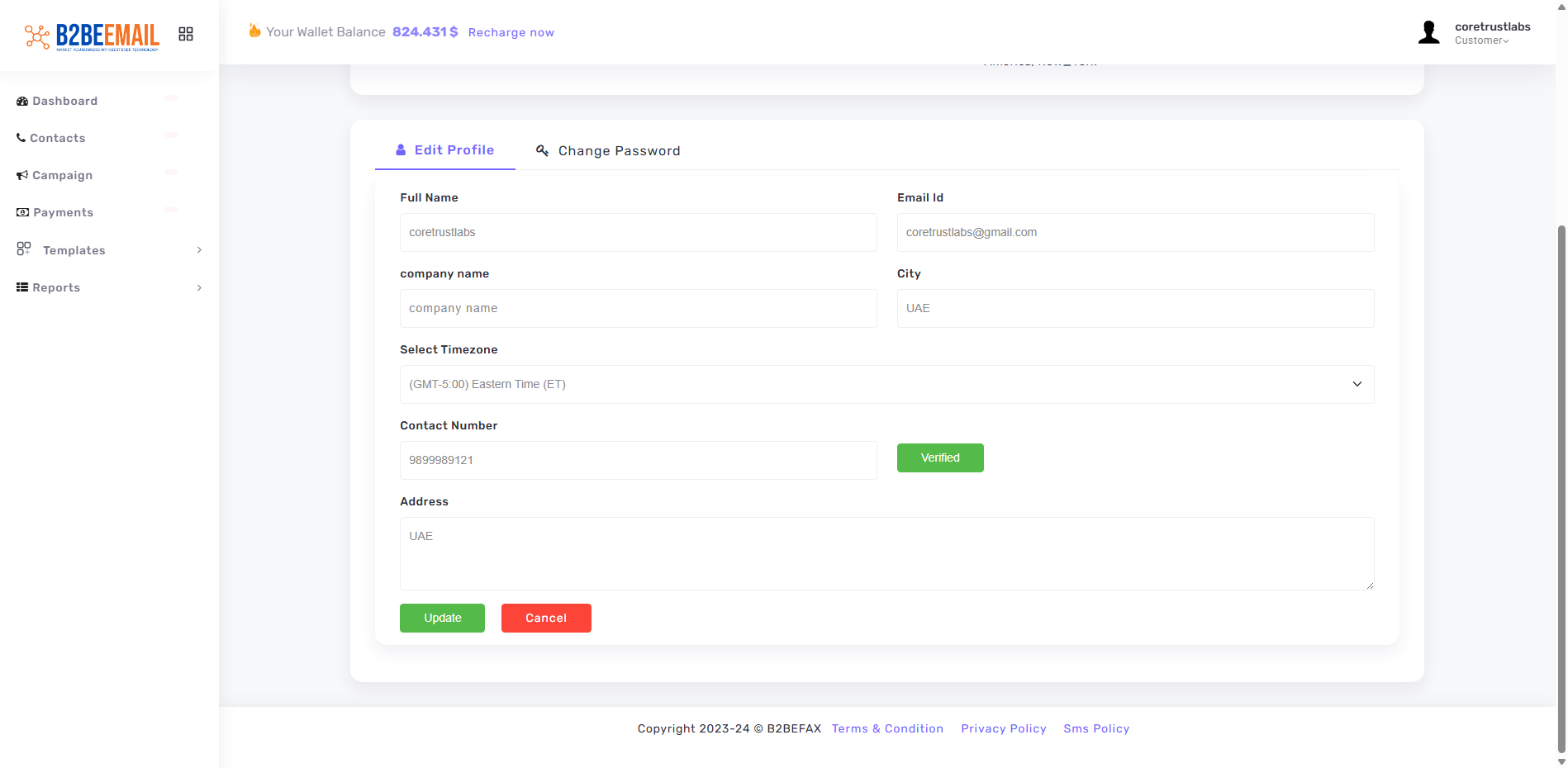Image resolution: width=1568 pixels, height=768 pixels.
Task: Open the coretrustlabs Customer account dropdown
Action: point(1491,33)
